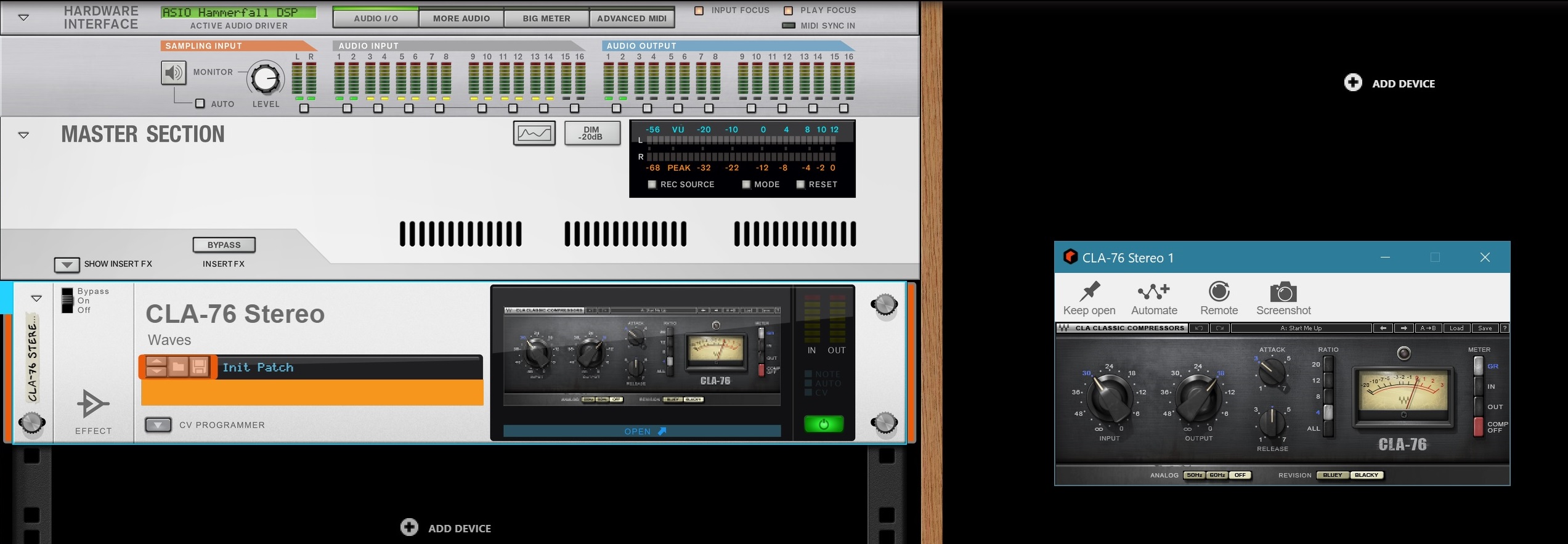
Task: Browse patches with the folder icon
Action: (178, 367)
